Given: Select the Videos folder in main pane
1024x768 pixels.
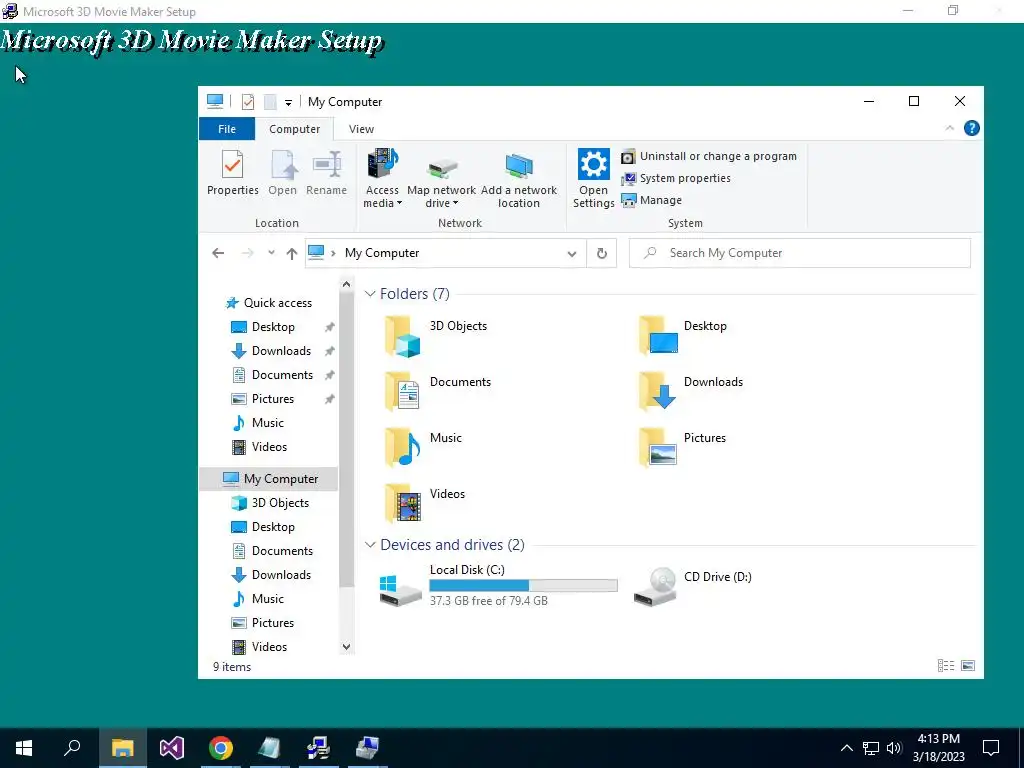Looking at the screenshot, I should click(x=425, y=504).
